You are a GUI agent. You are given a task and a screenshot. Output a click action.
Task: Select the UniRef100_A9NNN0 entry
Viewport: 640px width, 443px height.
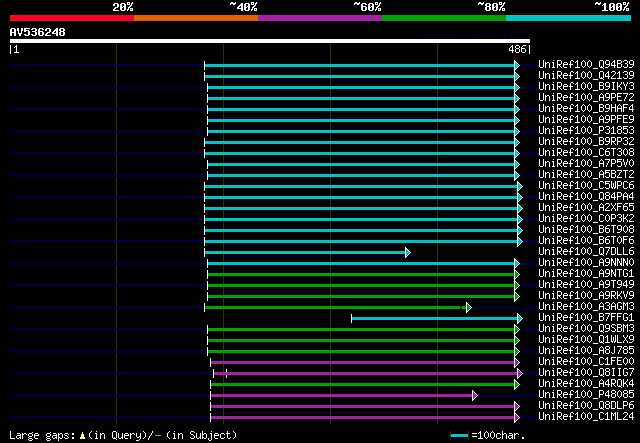(x=586, y=263)
